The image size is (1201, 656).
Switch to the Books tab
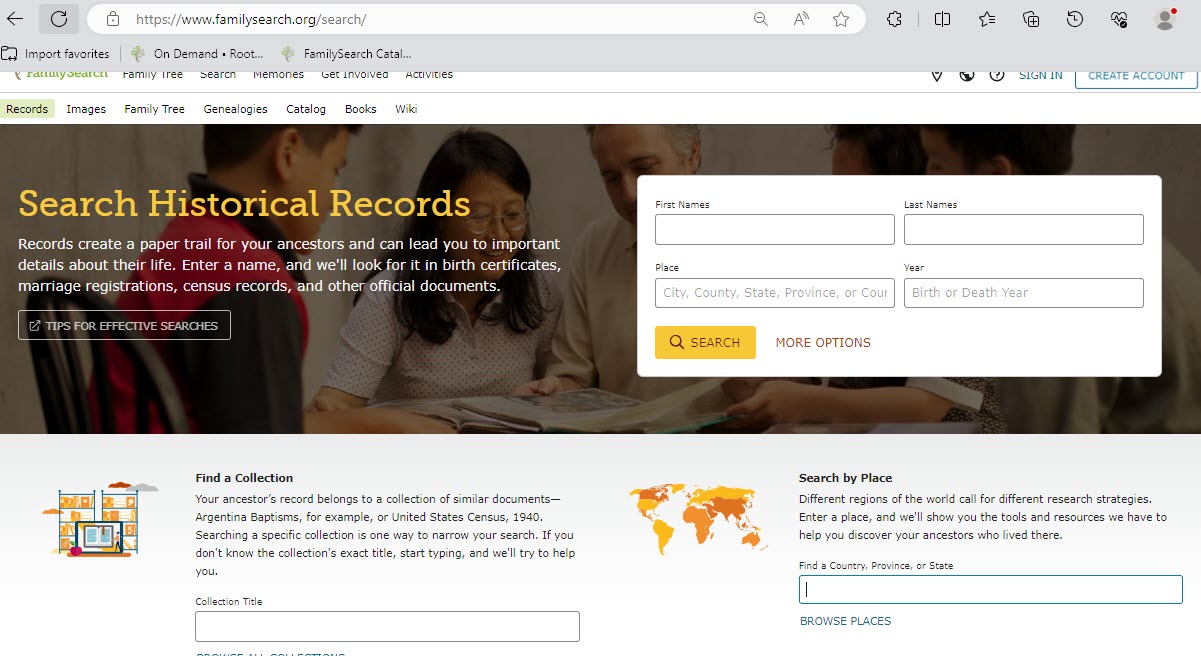click(x=361, y=109)
